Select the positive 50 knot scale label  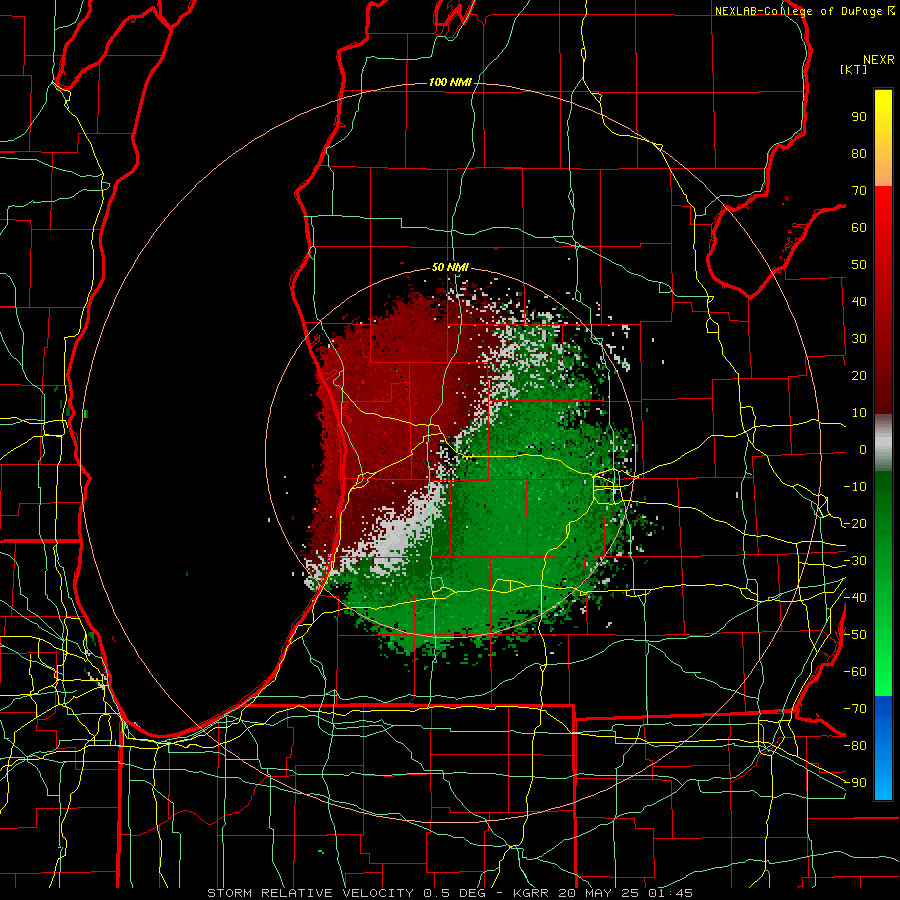[859, 265]
